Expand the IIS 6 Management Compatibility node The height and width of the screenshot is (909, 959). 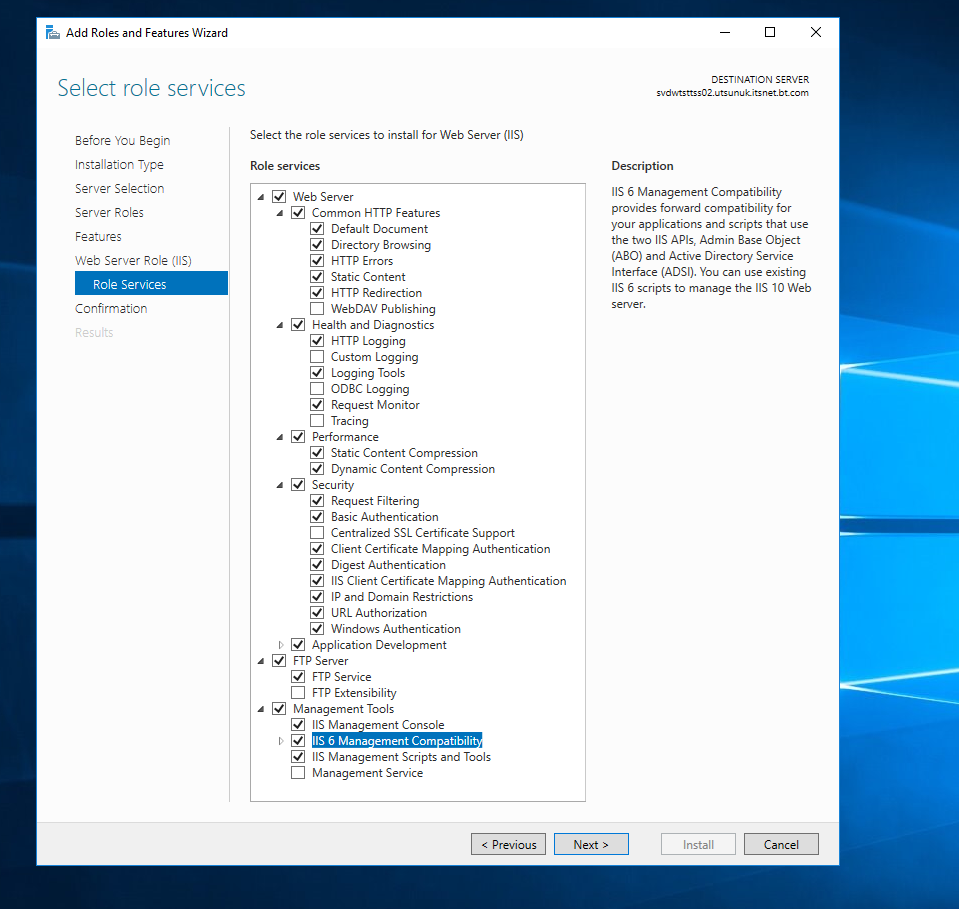click(281, 741)
